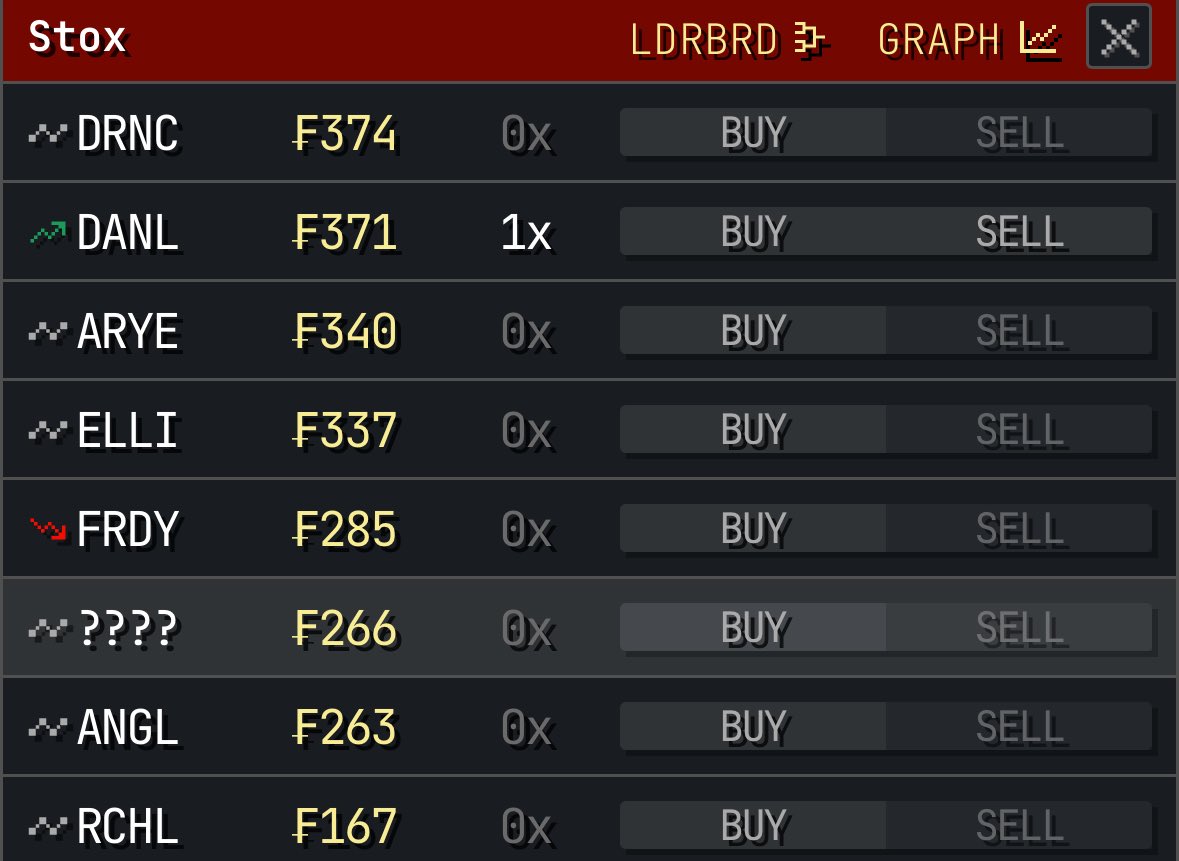Select the ELLI ticker name
1179x861 pixels.
pos(127,430)
